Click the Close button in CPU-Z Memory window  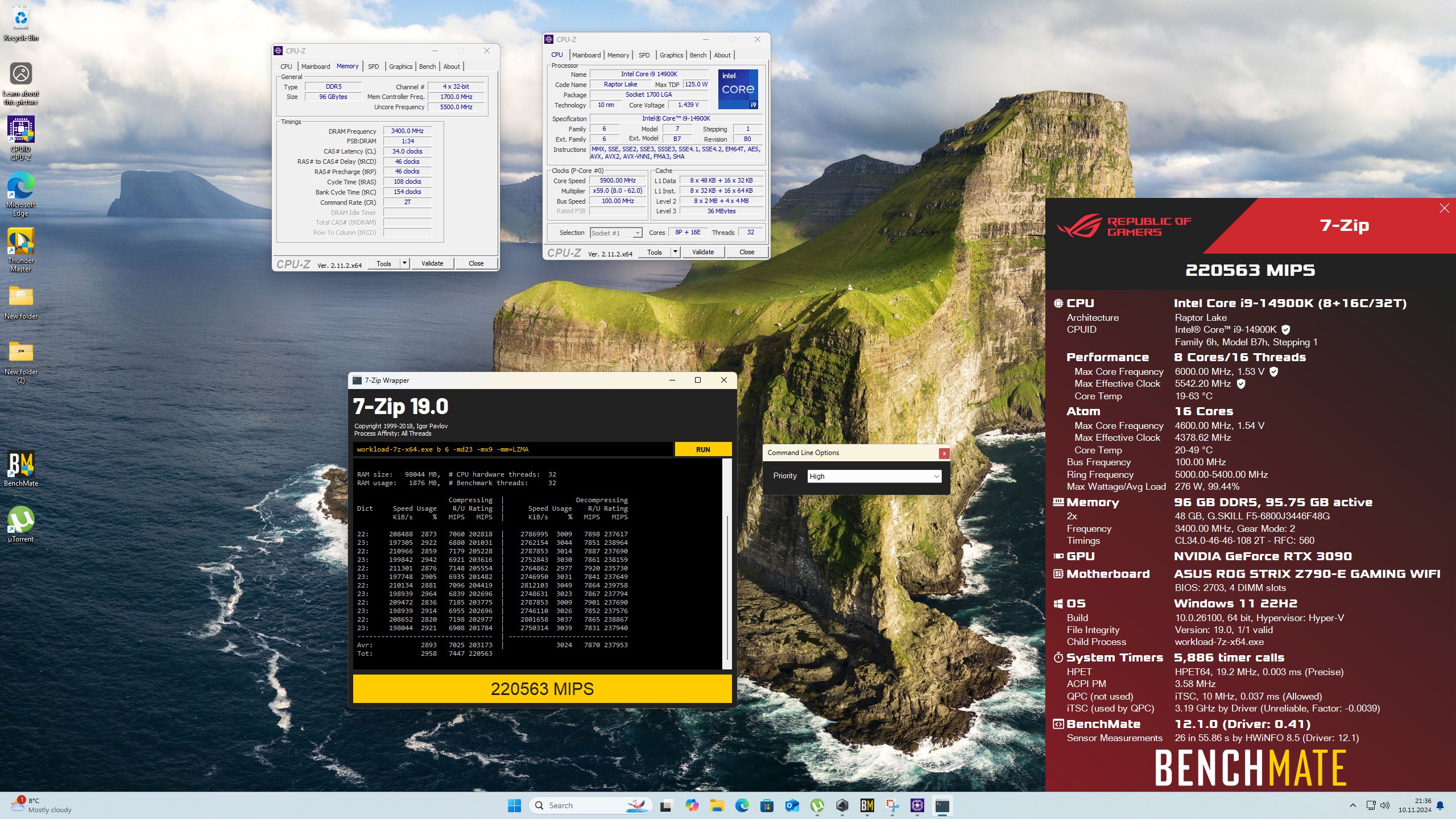[476, 263]
